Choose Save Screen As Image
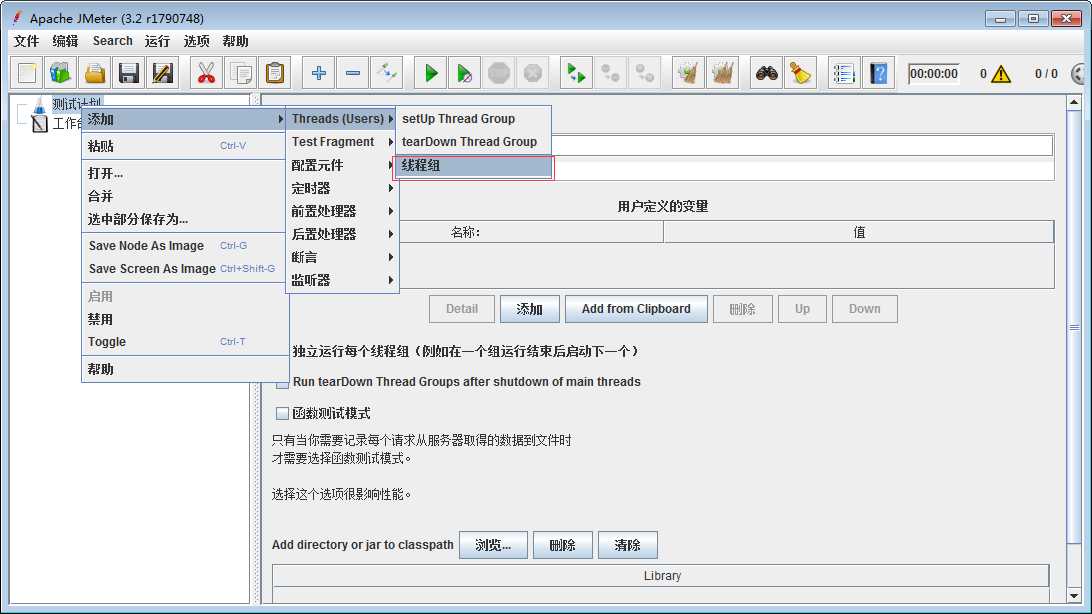This screenshot has height=614, width=1092. (x=185, y=269)
